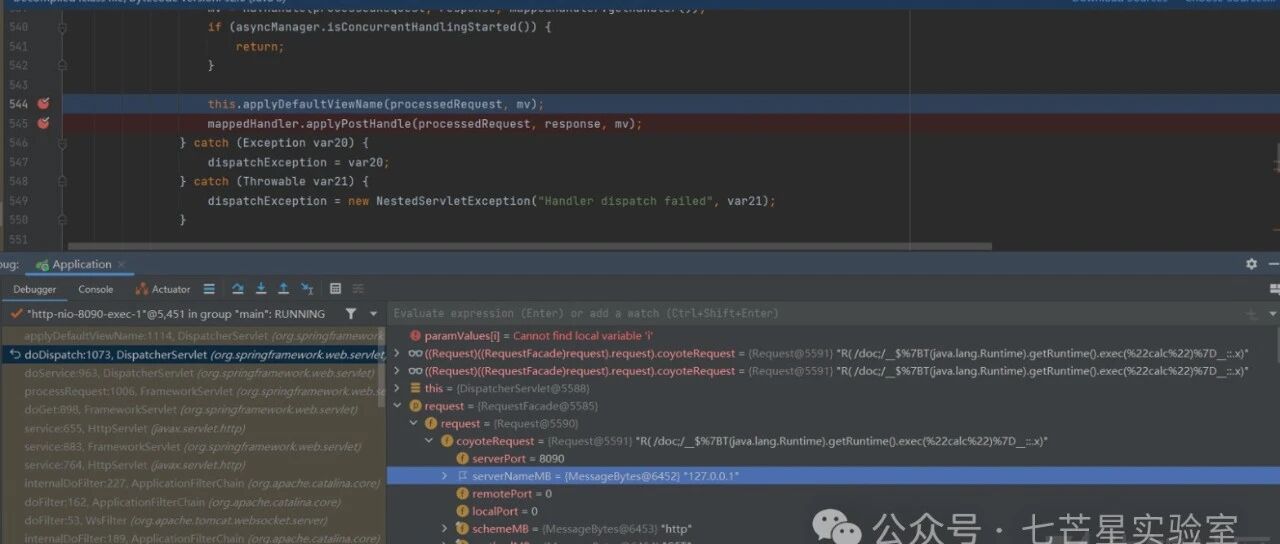Screen dimensions: 1280x544
Task: Toggle the breakpoint on line 544
Action: (x=43, y=104)
